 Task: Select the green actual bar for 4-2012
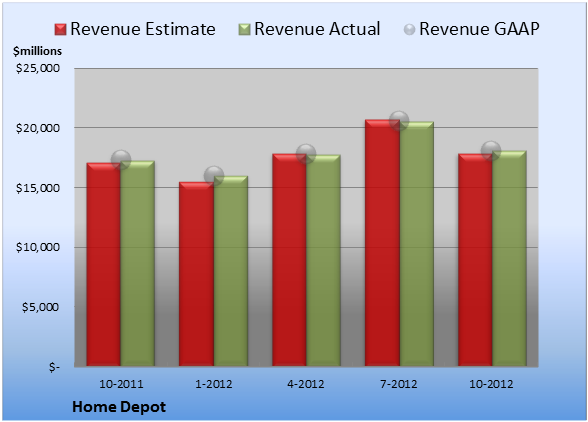(323, 260)
